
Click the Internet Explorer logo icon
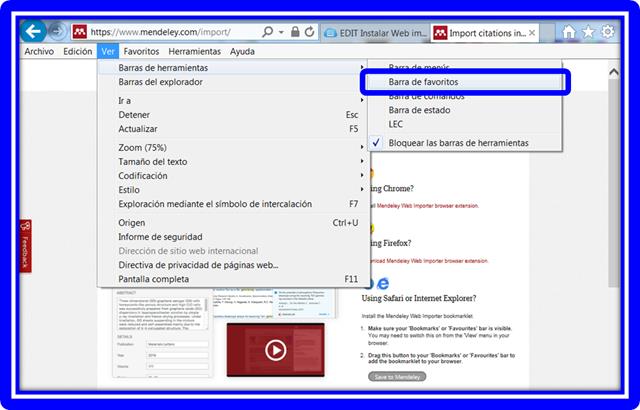[382, 283]
